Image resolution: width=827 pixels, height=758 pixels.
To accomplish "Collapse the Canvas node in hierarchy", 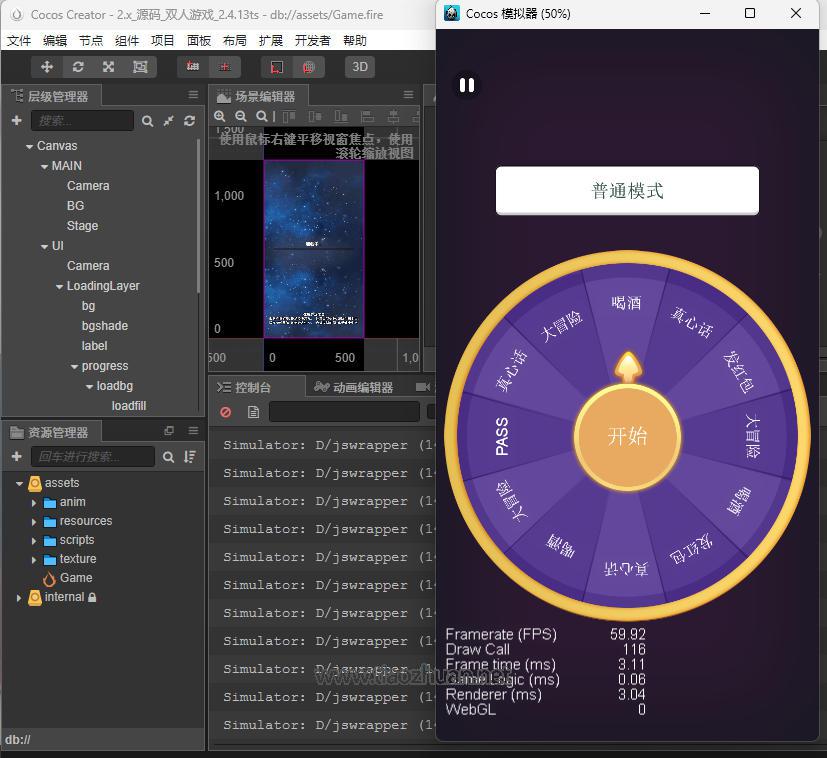I will point(30,146).
